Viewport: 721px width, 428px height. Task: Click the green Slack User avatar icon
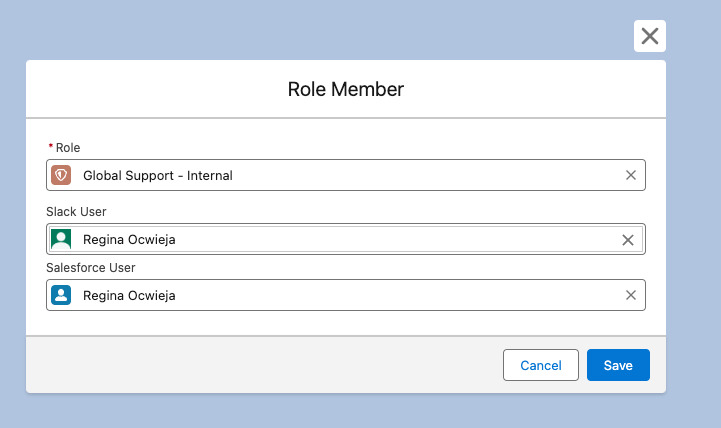61,239
